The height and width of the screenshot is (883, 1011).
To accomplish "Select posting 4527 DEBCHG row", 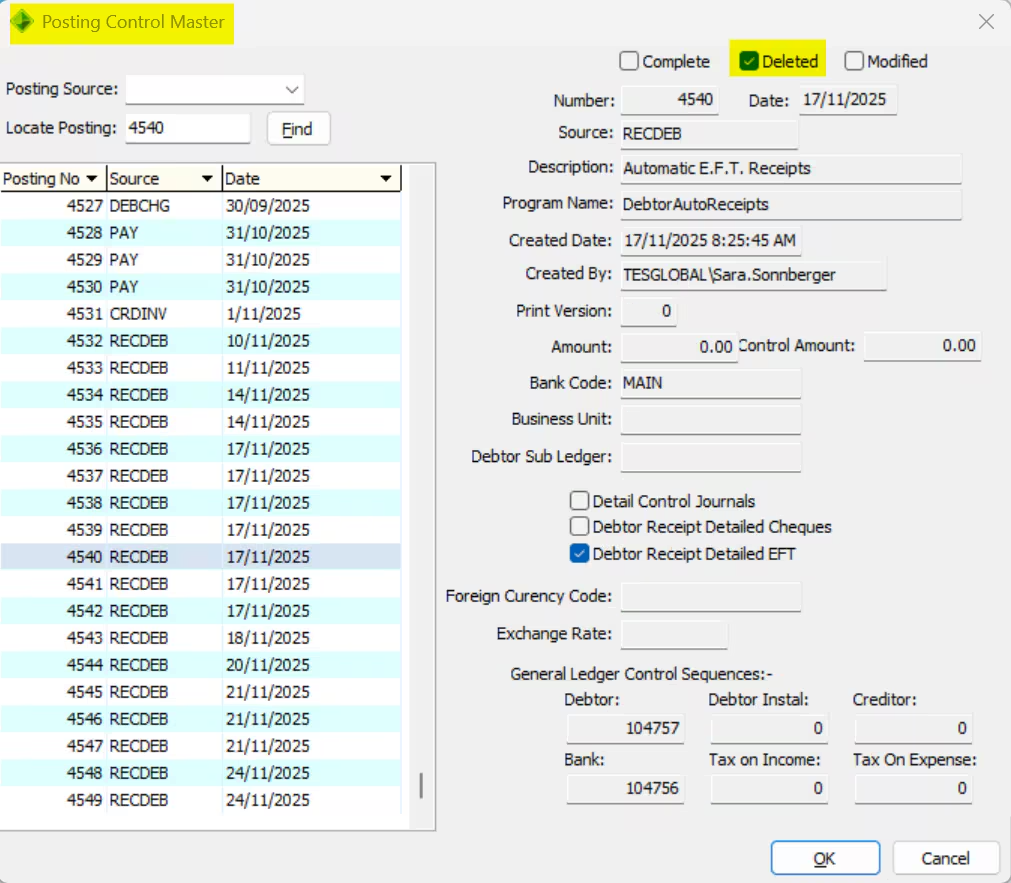I will click(200, 206).
